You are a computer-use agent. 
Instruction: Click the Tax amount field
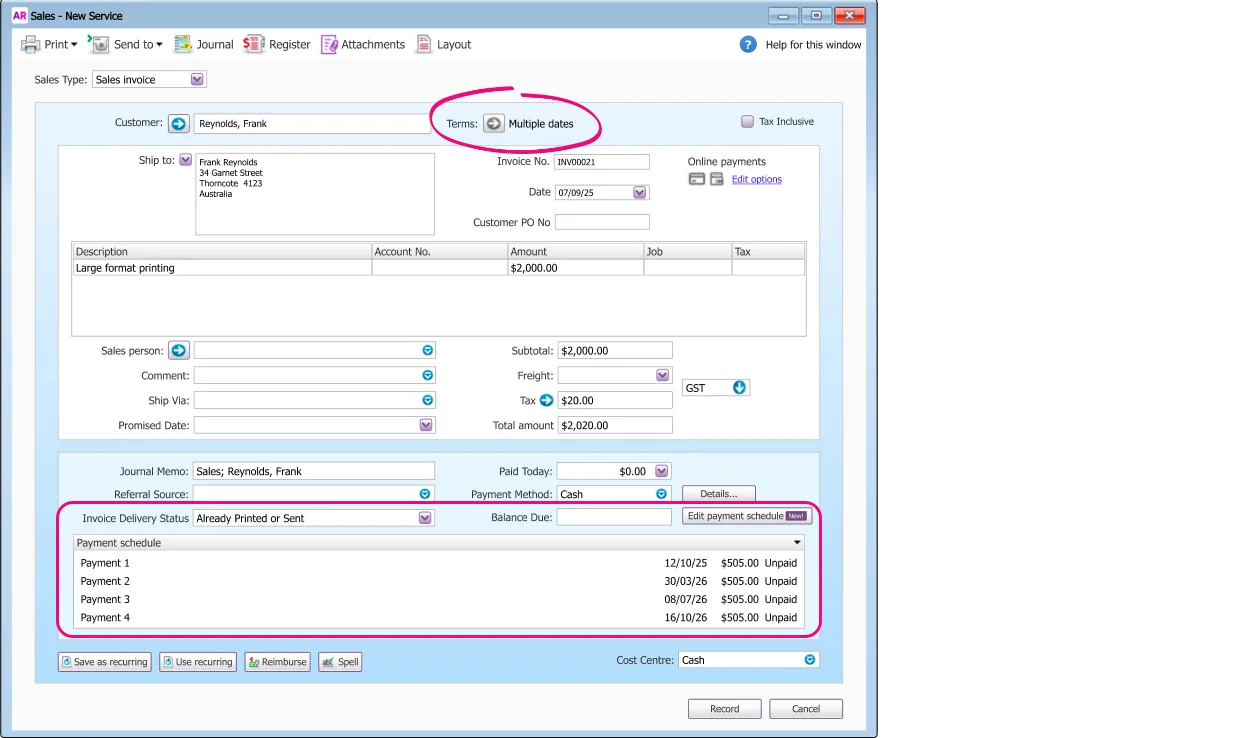(615, 400)
